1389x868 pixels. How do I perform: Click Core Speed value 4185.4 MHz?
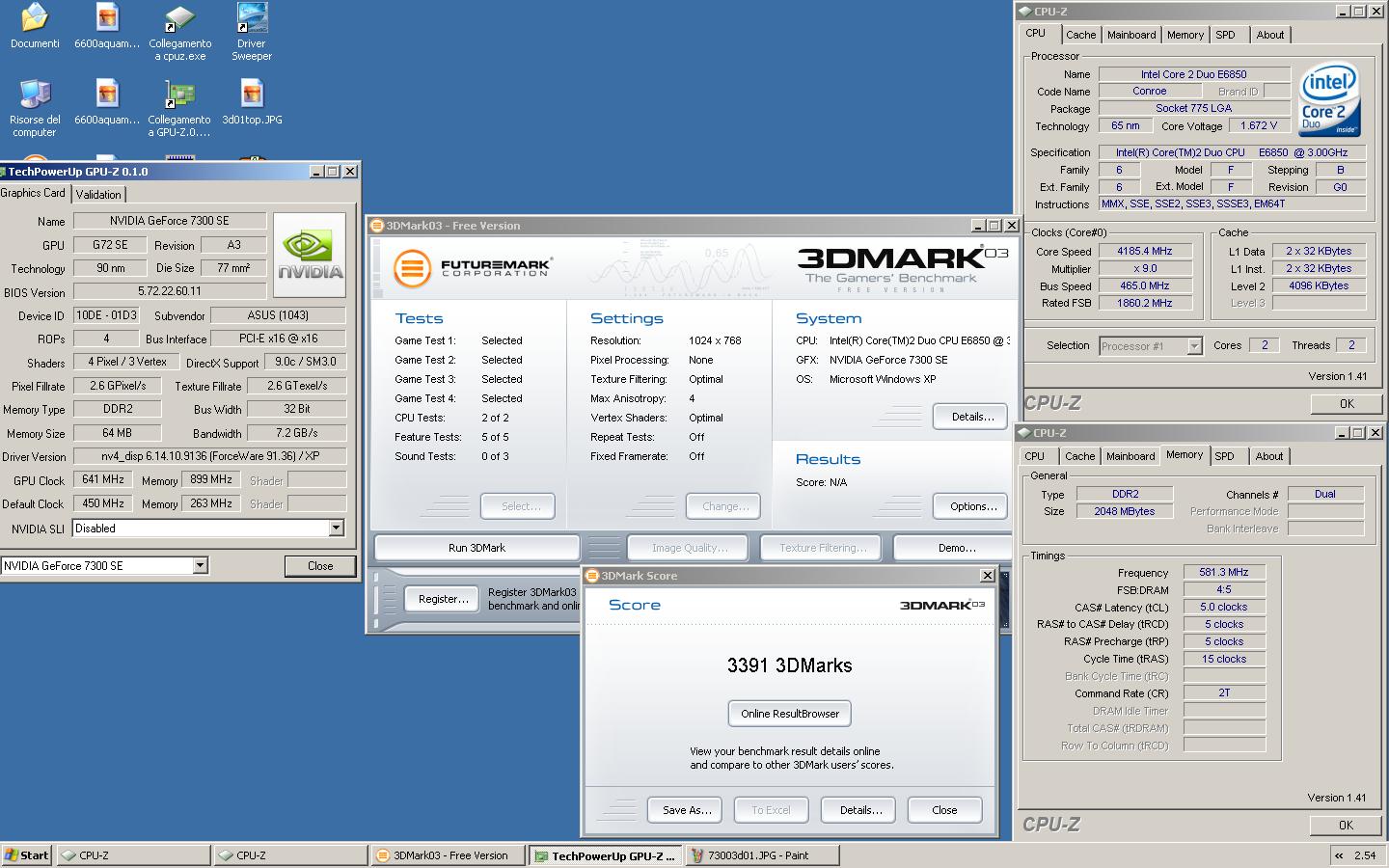pos(1145,251)
